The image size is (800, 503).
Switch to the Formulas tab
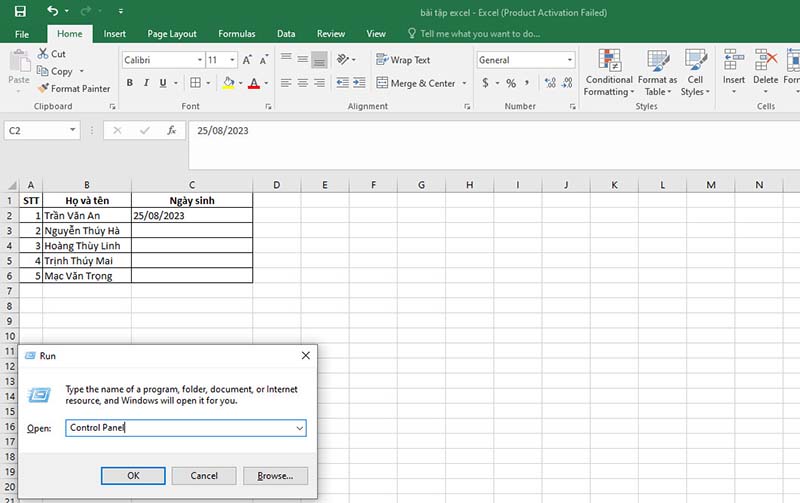point(237,34)
